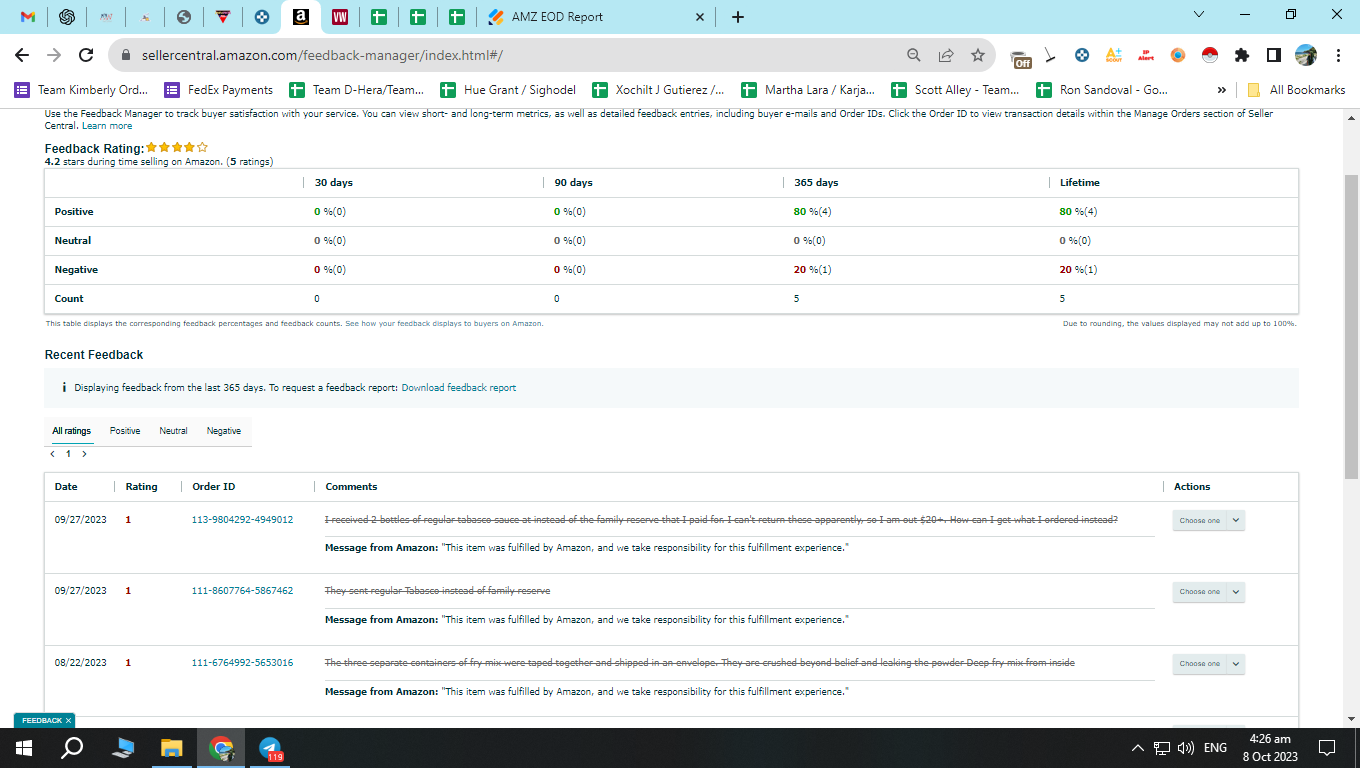Open the Team Kimberly Ord... bookmark
This screenshot has width=1360, height=768.
pos(81,90)
